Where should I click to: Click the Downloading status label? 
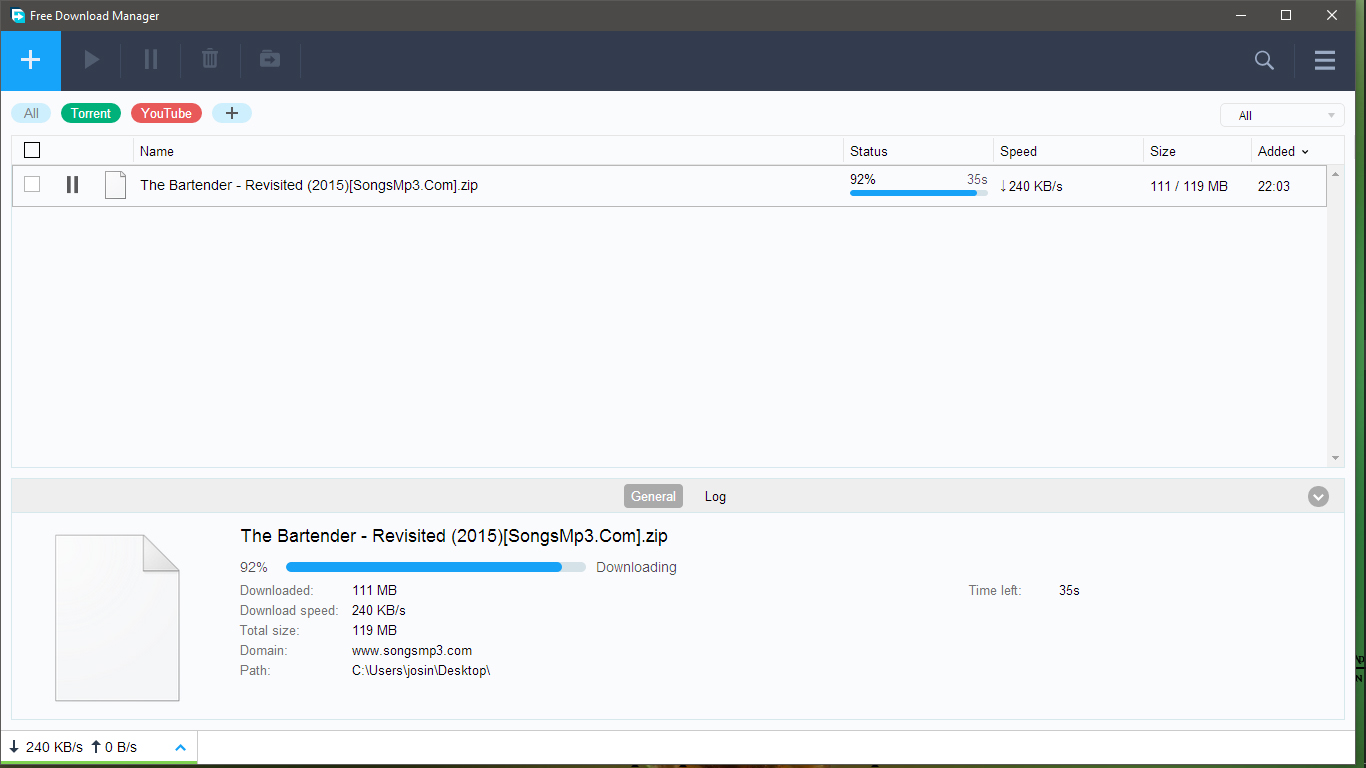click(x=636, y=567)
